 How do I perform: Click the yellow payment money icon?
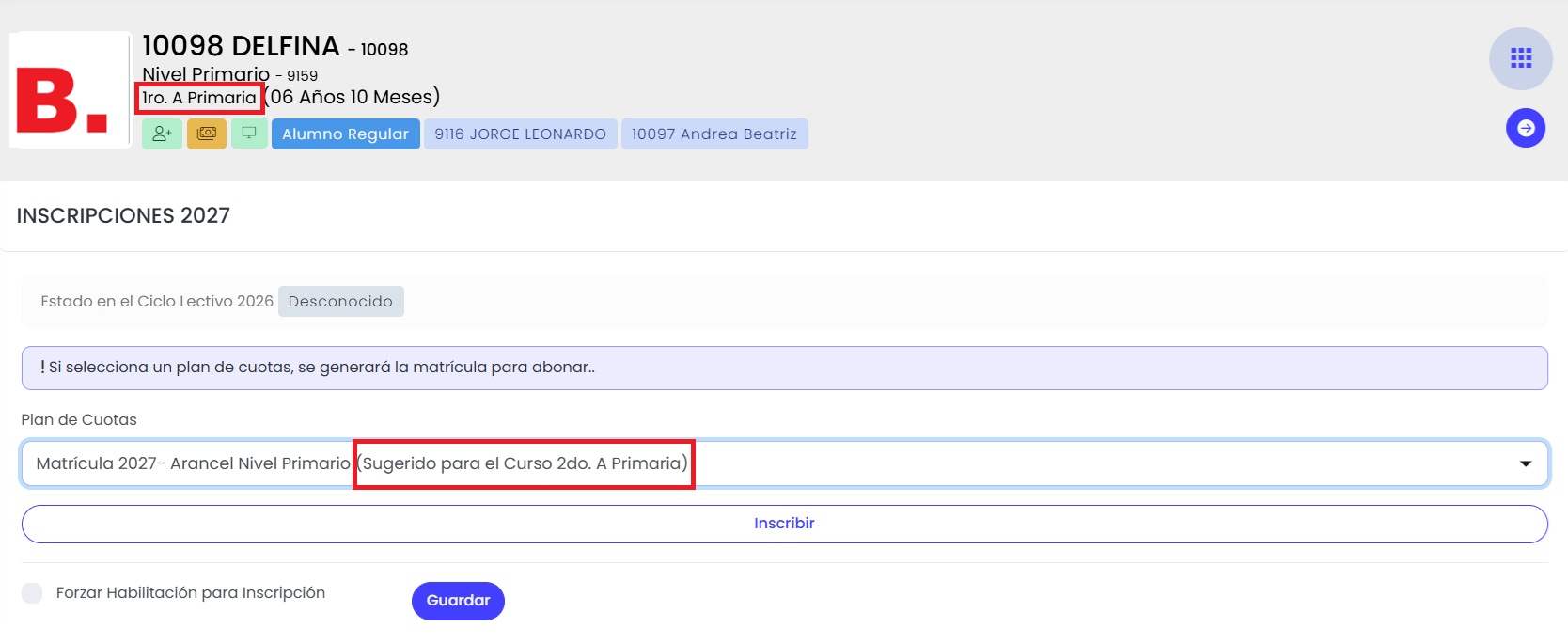point(207,134)
